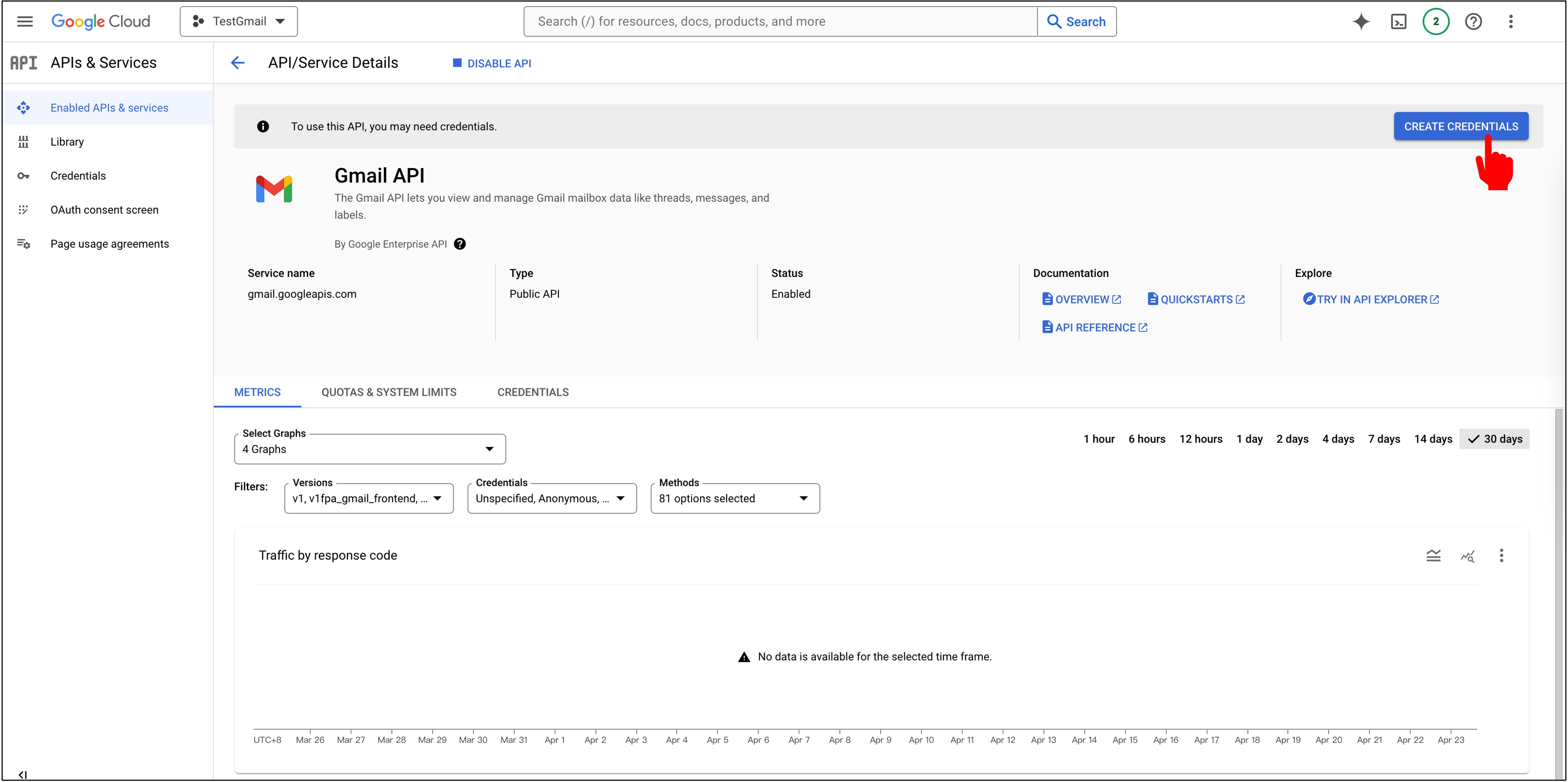Click the Page usage agreements icon
Screen dimensions: 1568x782
coord(23,244)
